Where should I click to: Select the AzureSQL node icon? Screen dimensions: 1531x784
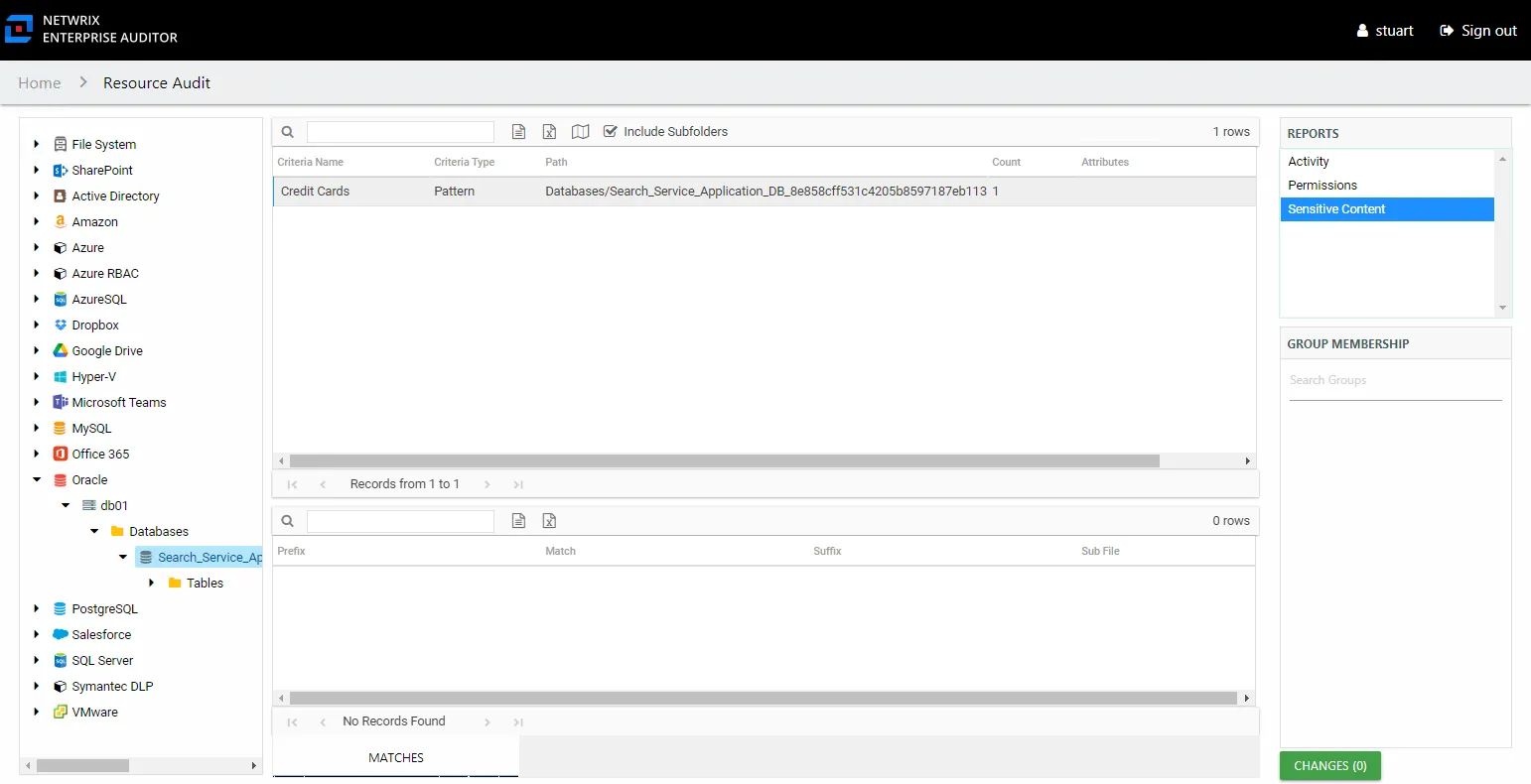[60, 299]
